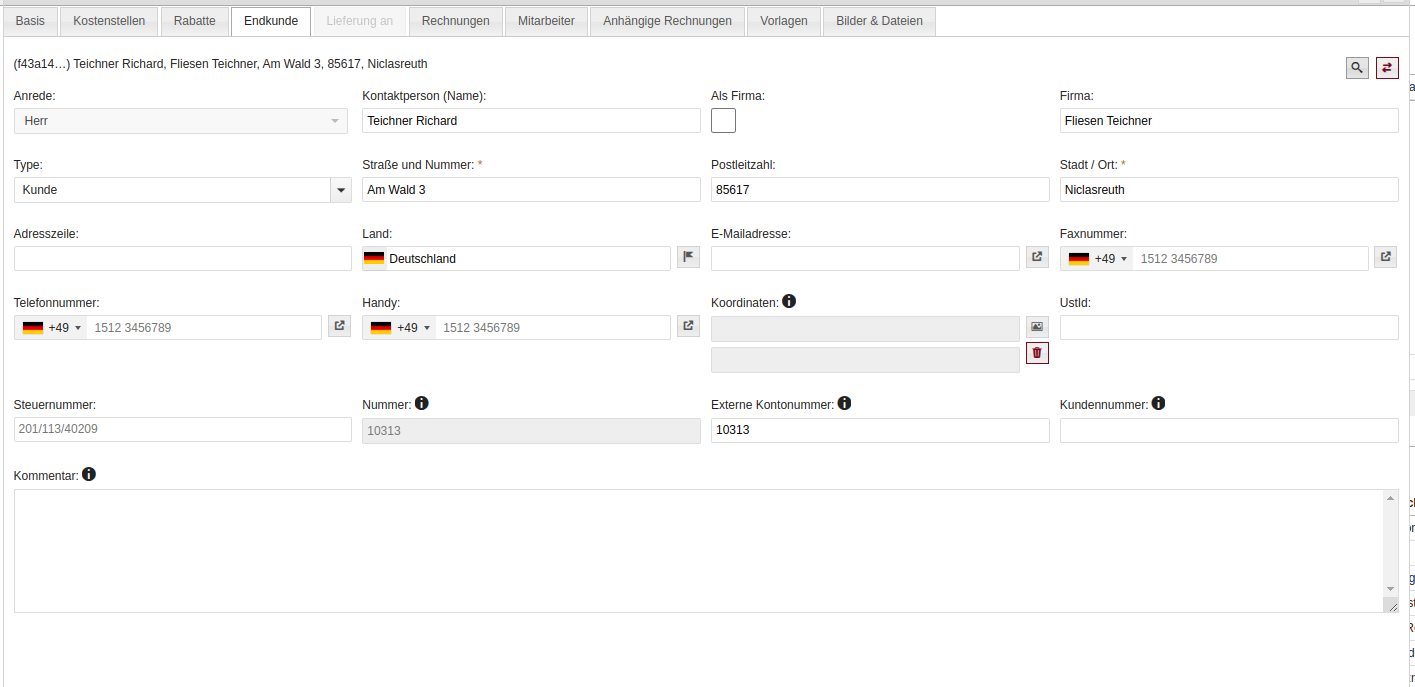Click the search magnifier icon at top right
Screen dimensions: 1415x687
(1357, 68)
